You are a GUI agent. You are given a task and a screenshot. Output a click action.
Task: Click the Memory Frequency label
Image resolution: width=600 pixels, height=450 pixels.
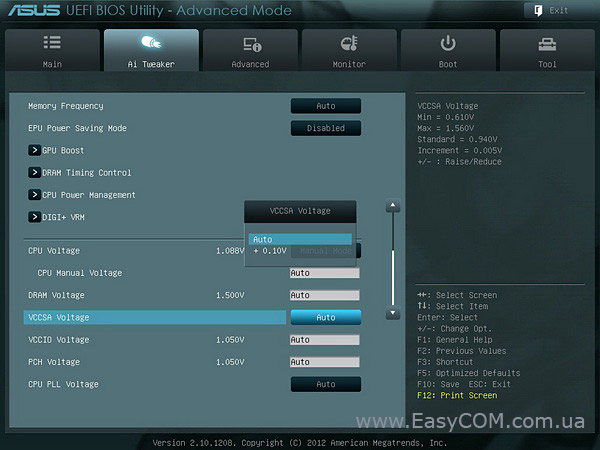click(x=66, y=106)
